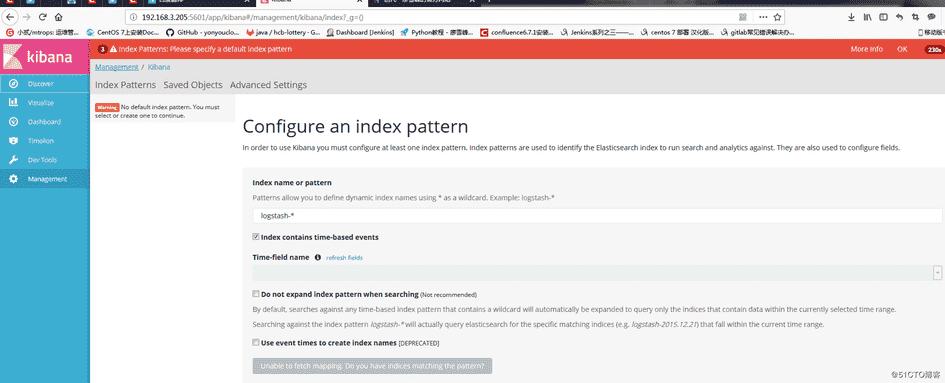
Task: Click the chat bubble icon in the browser toolbar
Action: click(932, 17)
